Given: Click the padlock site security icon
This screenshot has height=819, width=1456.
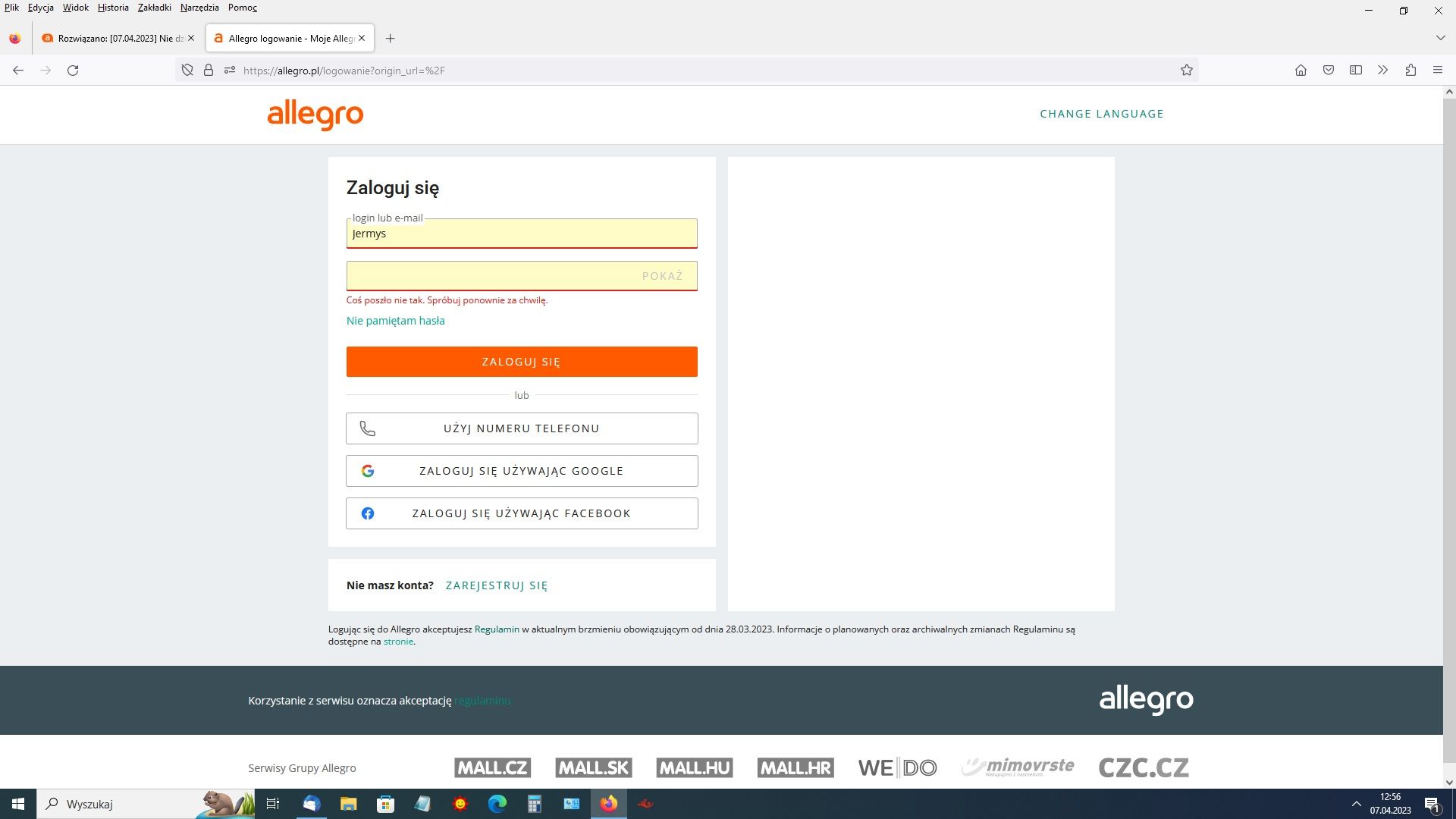Looking at the screenshot, I should [x=209, y=71].
